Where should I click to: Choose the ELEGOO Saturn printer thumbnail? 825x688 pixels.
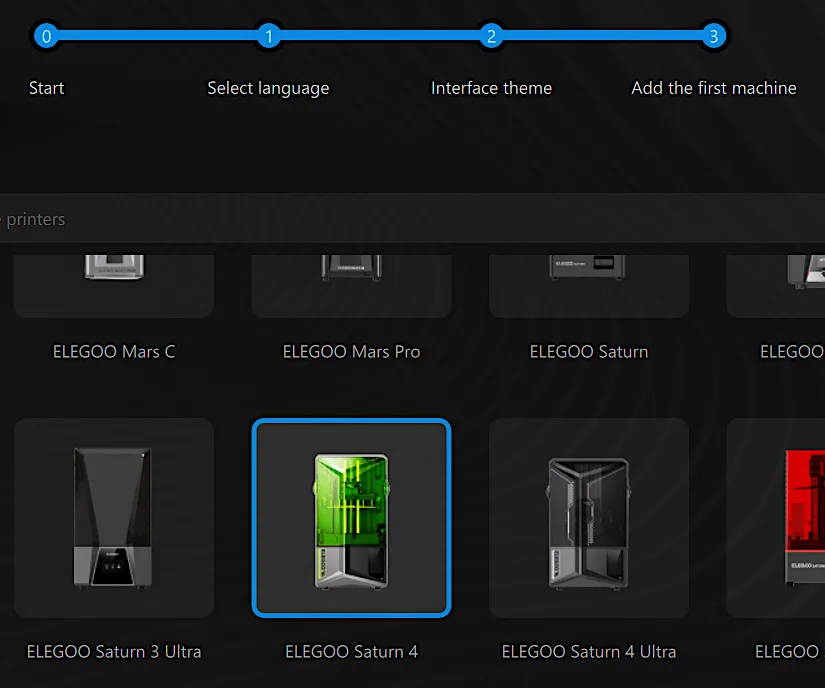click(x=589, y=286)
